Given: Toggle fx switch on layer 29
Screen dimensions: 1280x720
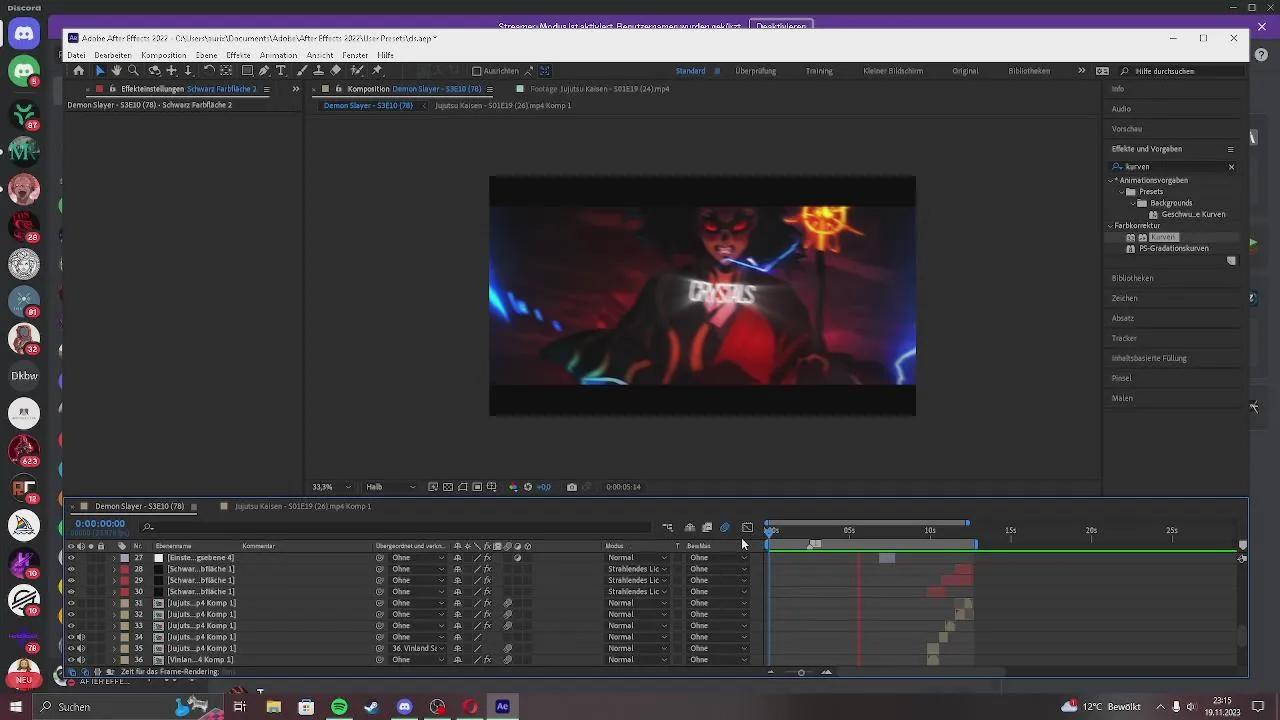Looking at the screenshot, I should point(488,580).
